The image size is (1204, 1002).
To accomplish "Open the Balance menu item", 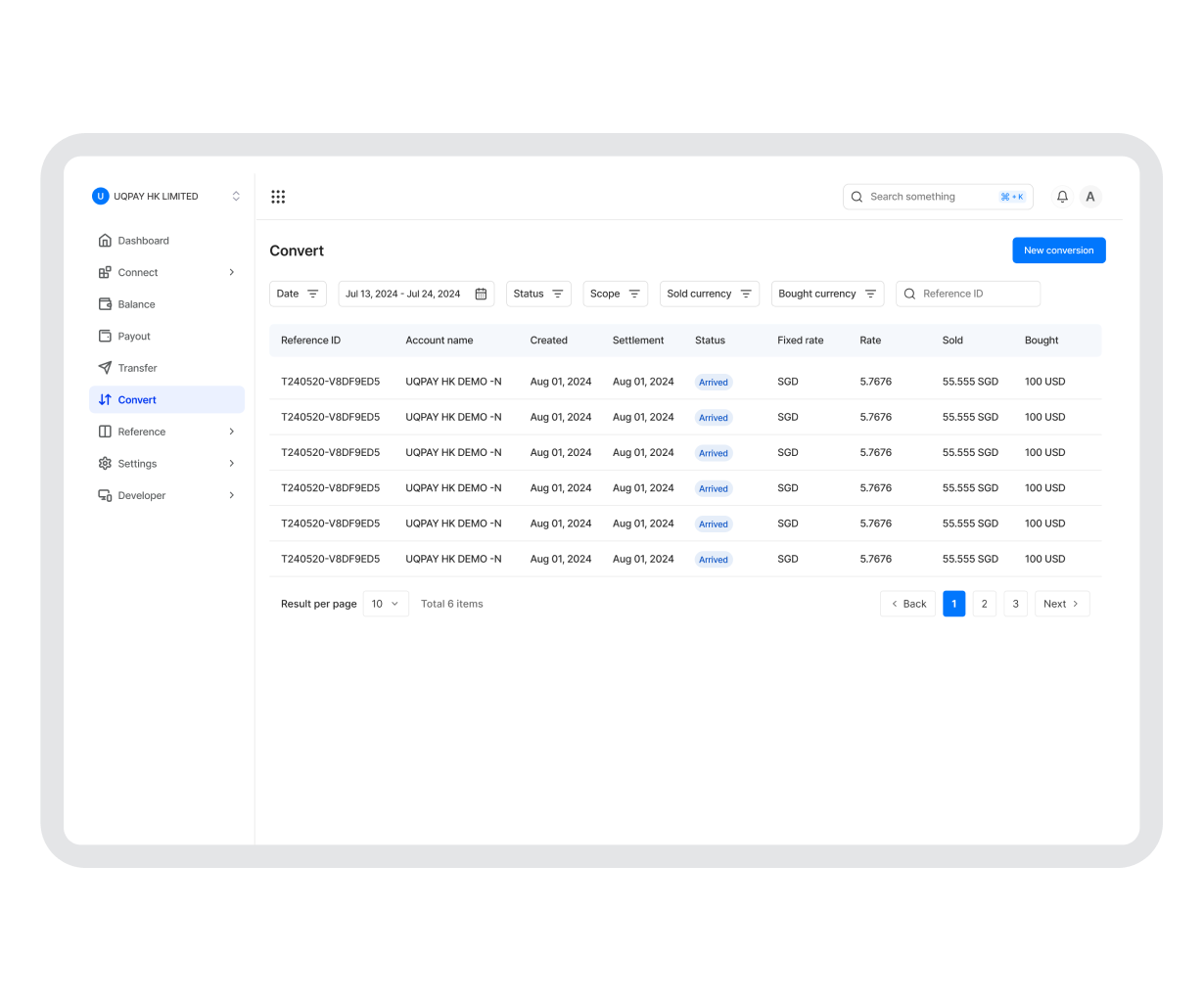I will [x=166, y=304].
